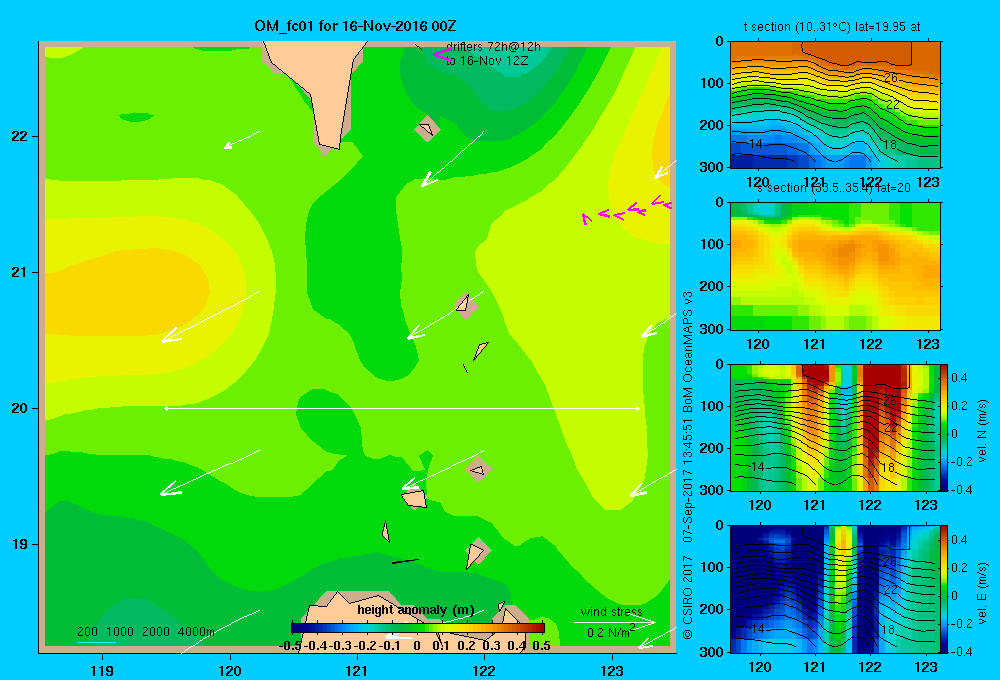Click the 0.3 tick on height anomaly scale
The height and width of the screenshot is (680, 1000).
(x=492, y=646)
